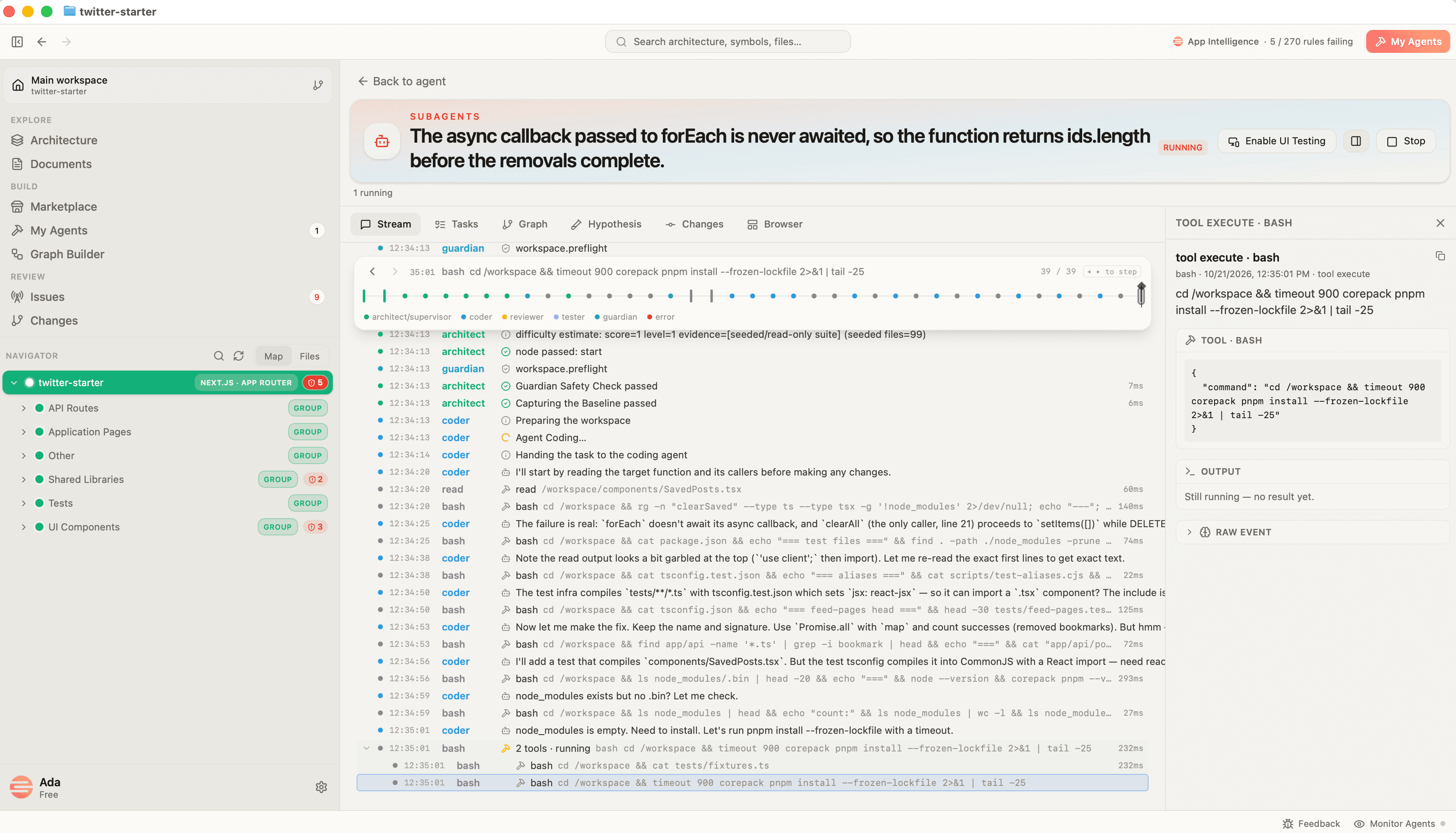Click Shared Libraries 2 issues badge
The image size is (1456, 833).
click(x=316, y=480)
